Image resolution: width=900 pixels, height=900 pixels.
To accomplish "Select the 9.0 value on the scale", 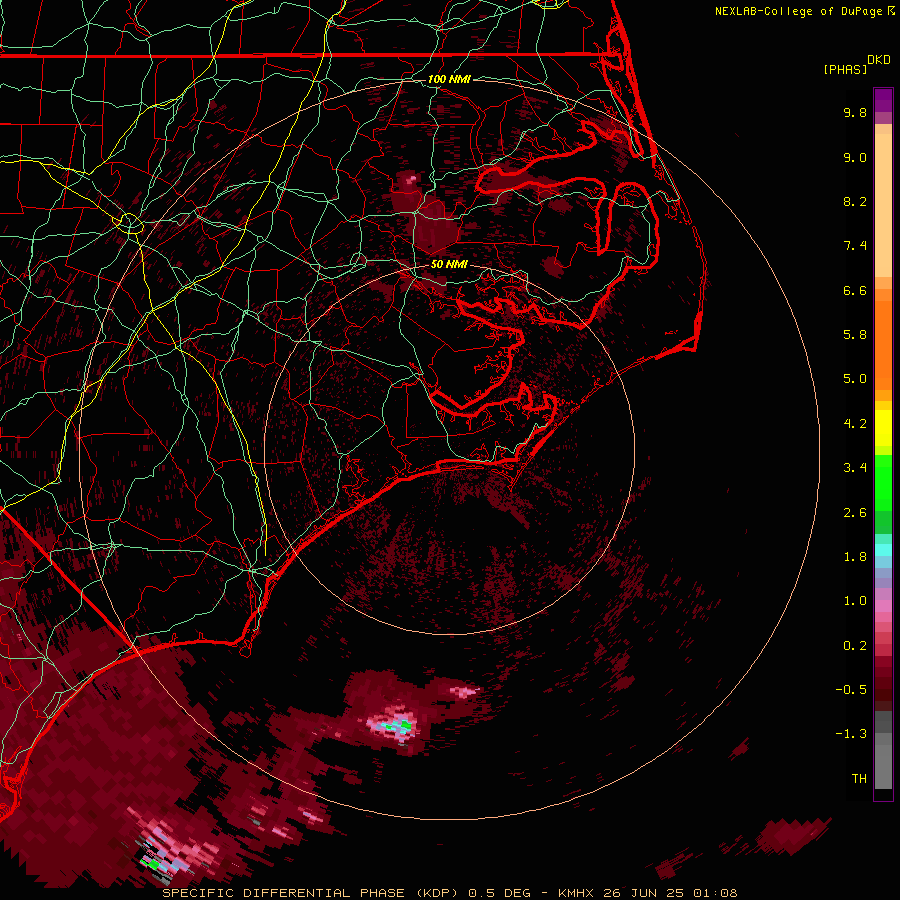I will click(855, 157).
